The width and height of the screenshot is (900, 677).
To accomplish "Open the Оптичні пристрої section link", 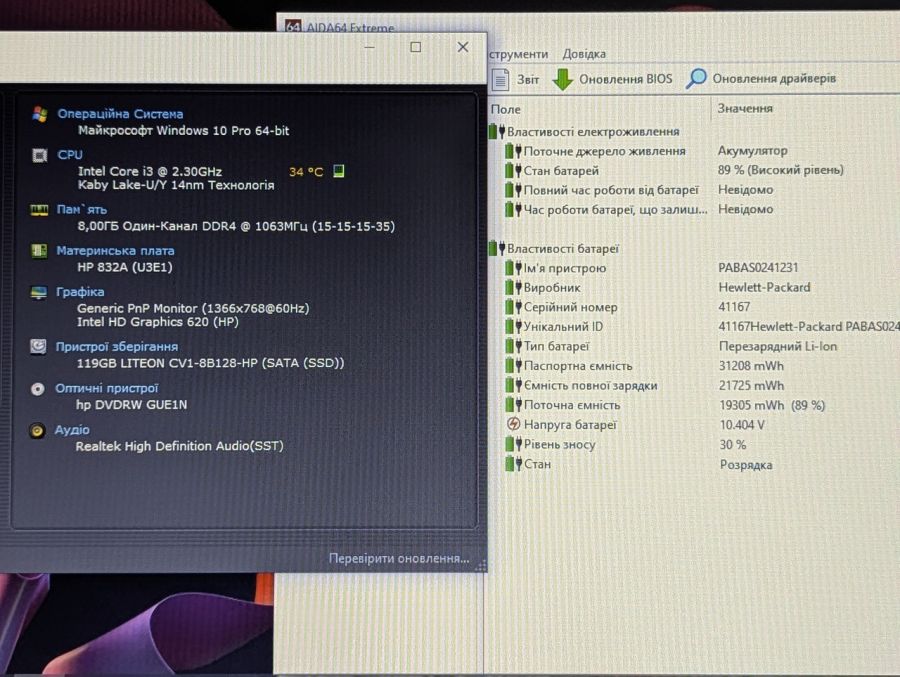I will [106, 388].
